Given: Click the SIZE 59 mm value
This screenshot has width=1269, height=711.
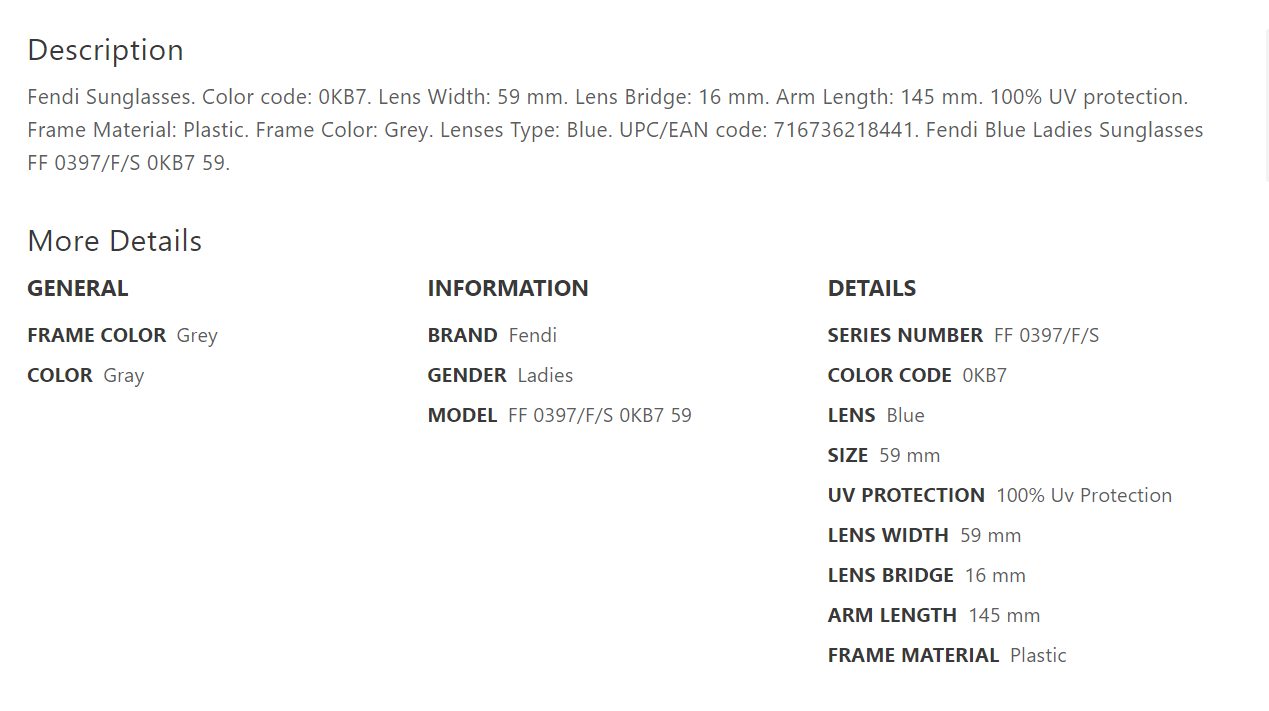Looking at the screenshot, I should (909, 455).
